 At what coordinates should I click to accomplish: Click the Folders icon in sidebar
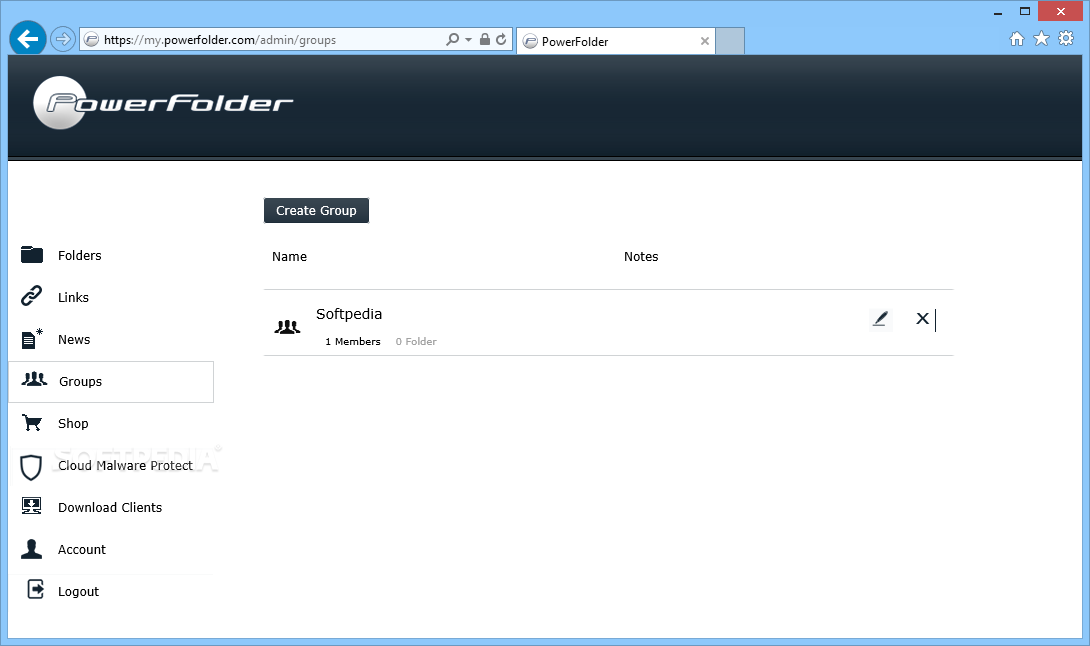[x=31, y=255]
